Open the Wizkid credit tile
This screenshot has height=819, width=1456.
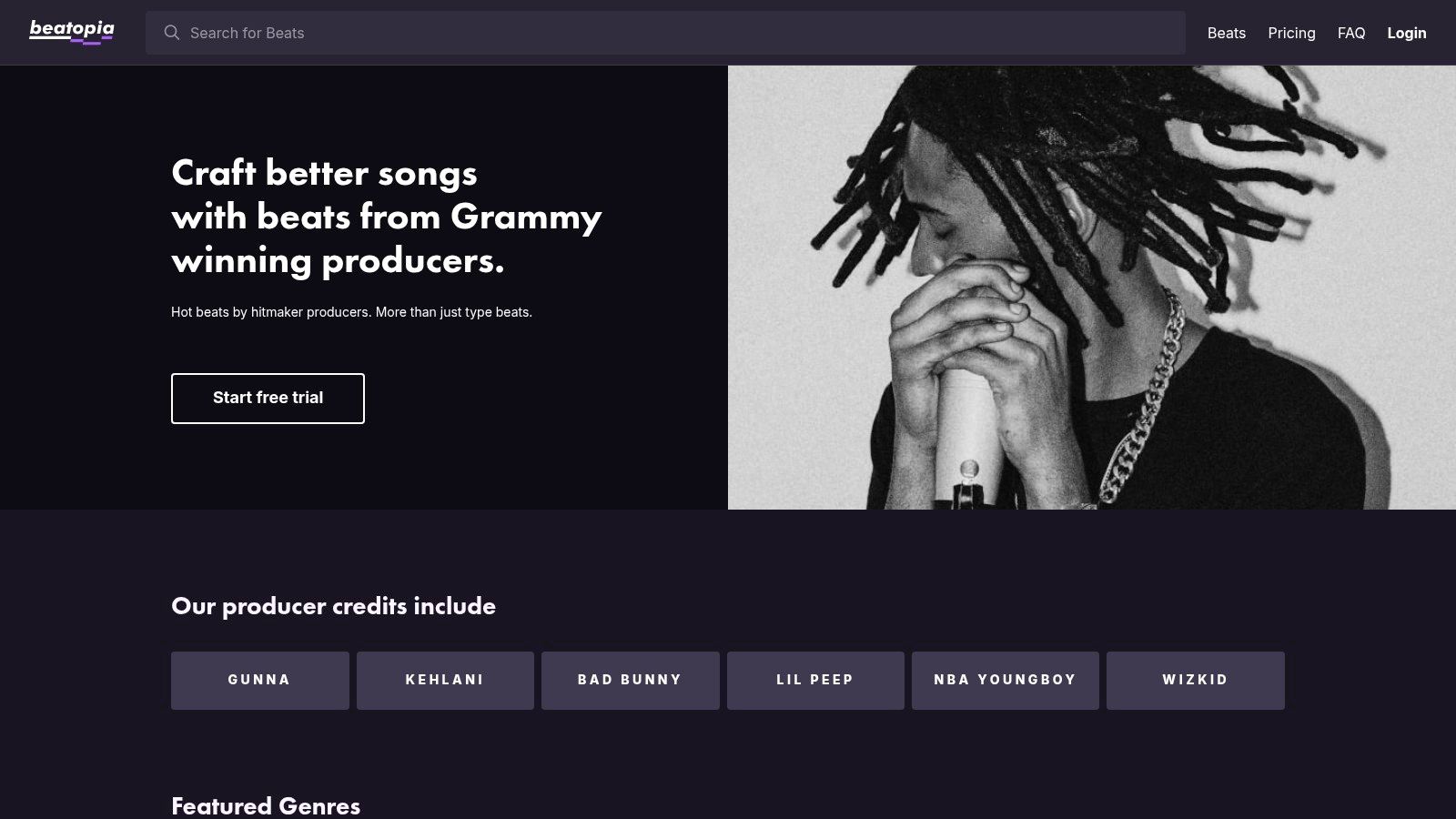tap(1196, 681)
